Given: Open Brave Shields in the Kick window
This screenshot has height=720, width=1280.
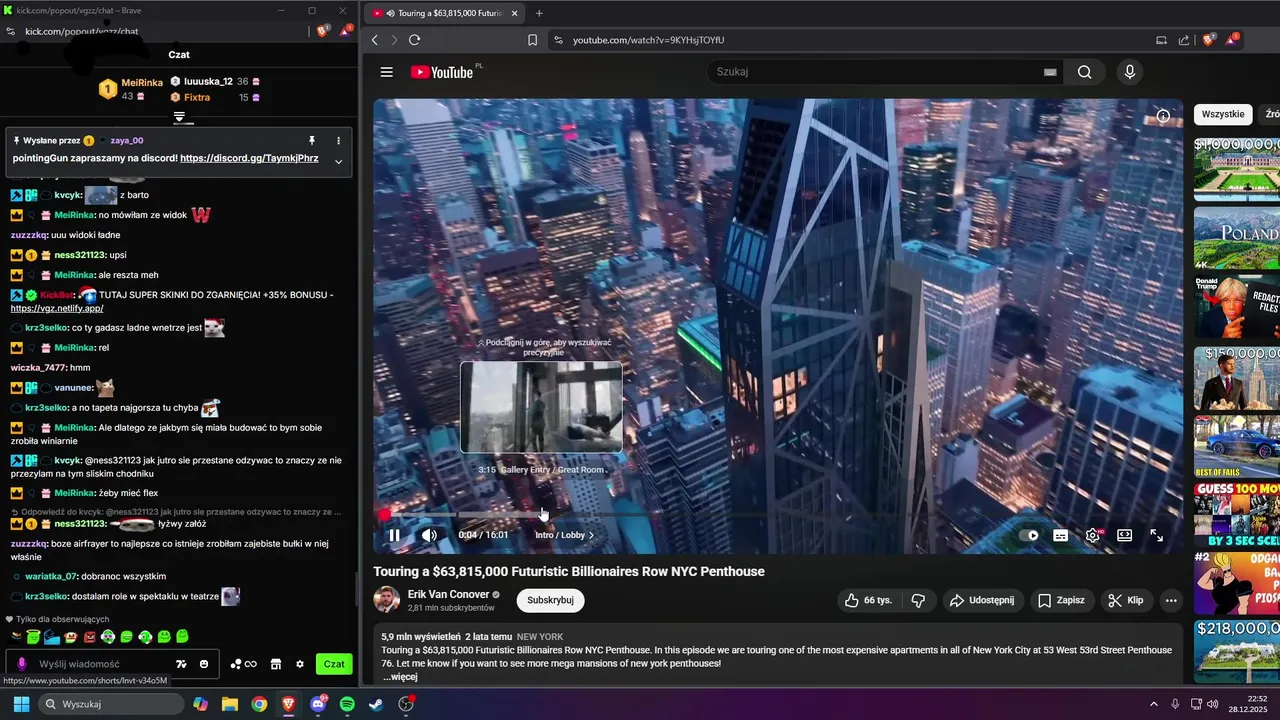Looking at the screenshot, I should click(323, 31).
